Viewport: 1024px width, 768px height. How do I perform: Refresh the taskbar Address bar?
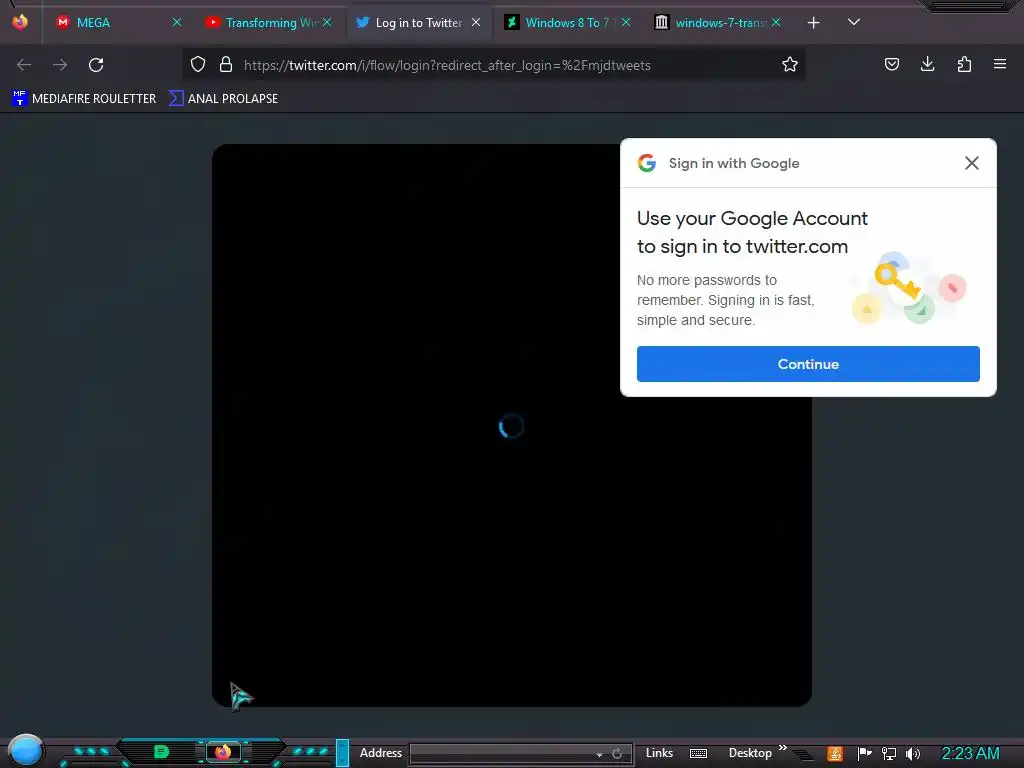(x=617, y=754)
